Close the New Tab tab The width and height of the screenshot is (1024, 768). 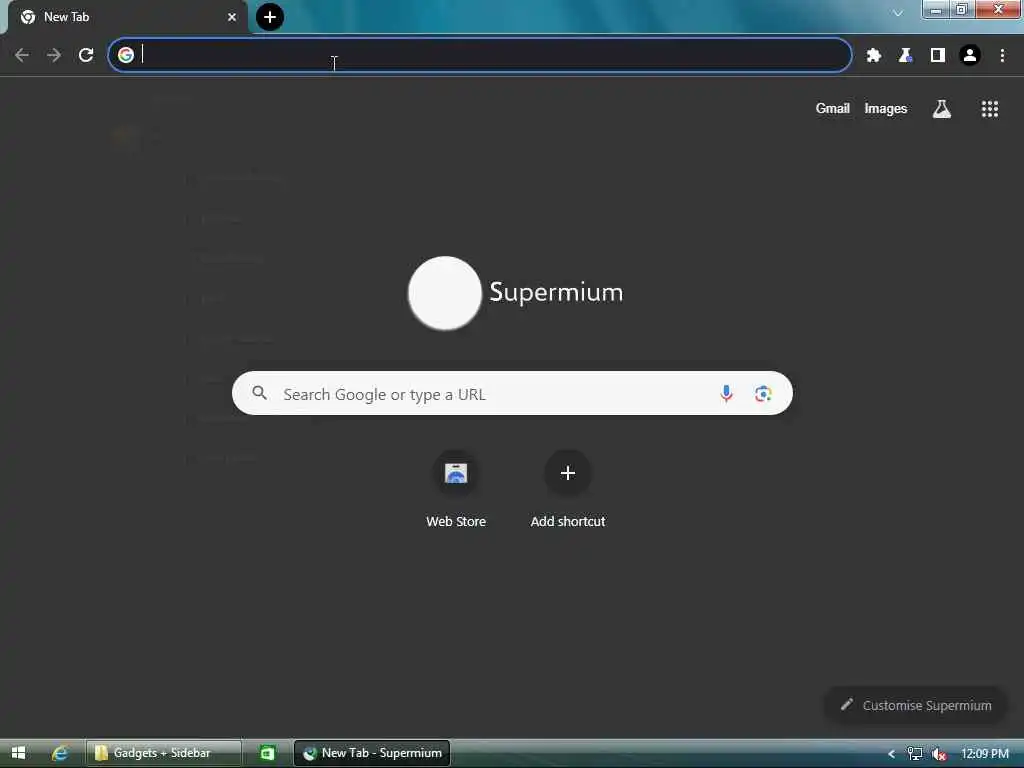[x=232, y=17]
